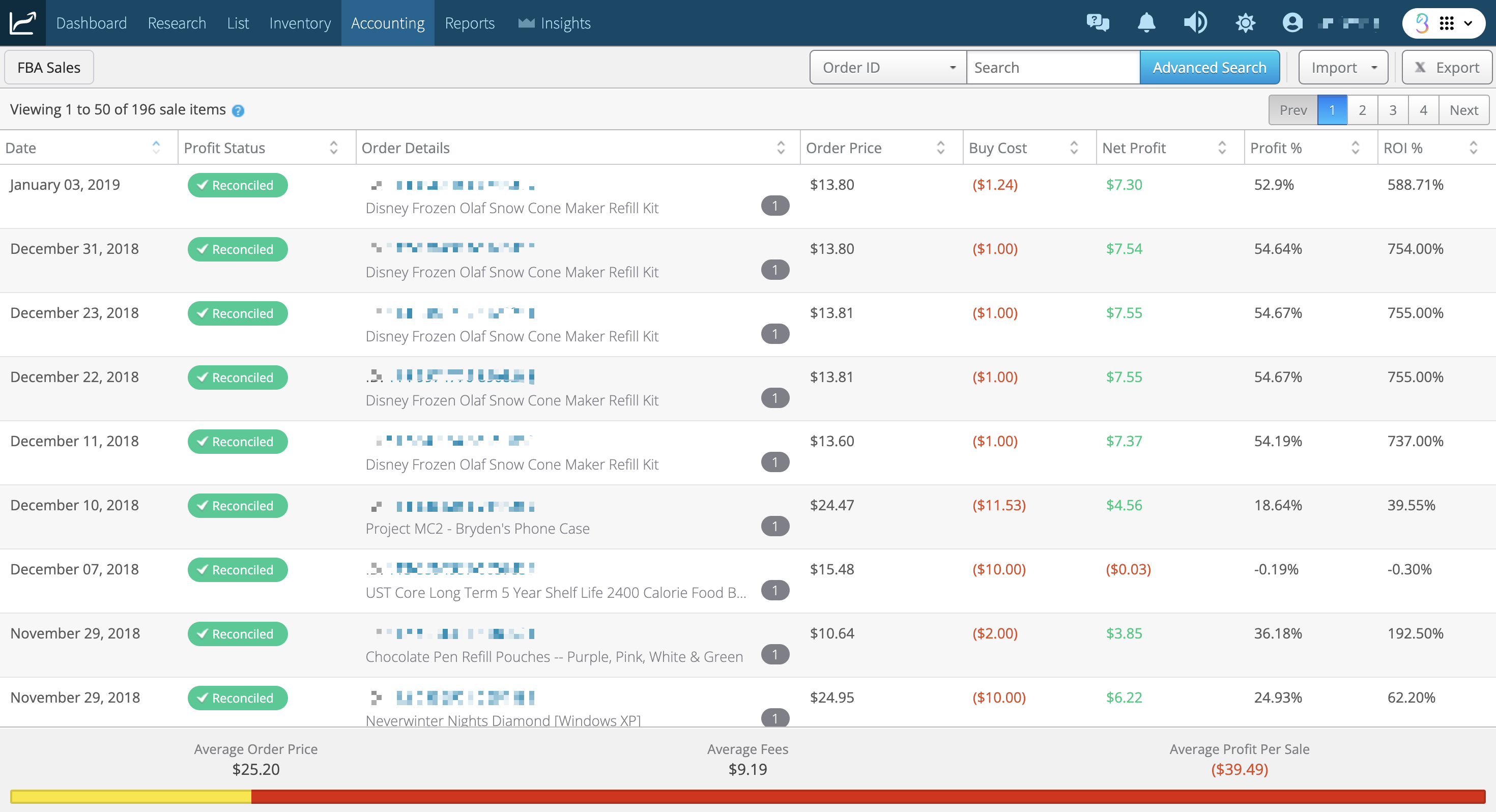1496x812 pixels.
Task: Open the user account icon
Action: pyautogui.click(x=1292, y=23)
